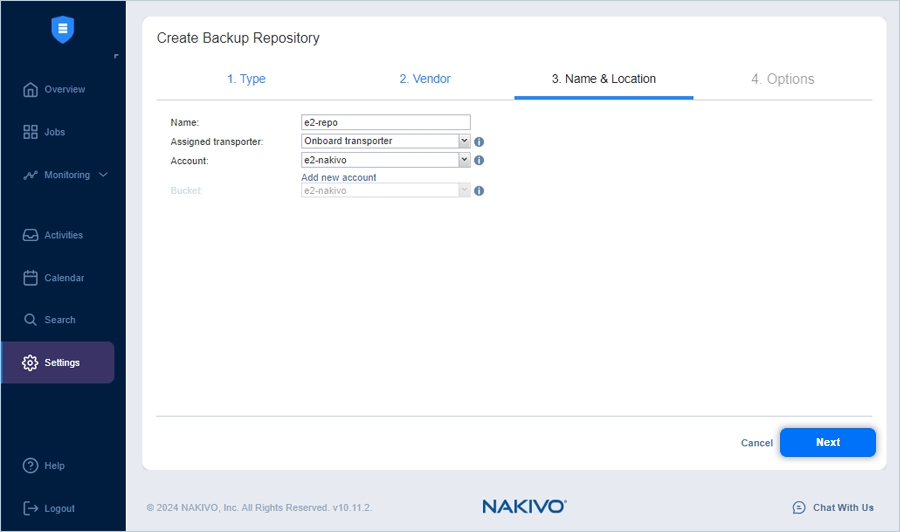
Task: Click the Jobs grid icon
Action: click(30, 132)
